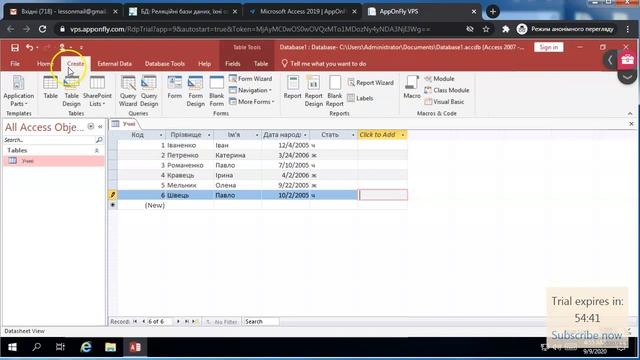Reload the browser page
640x360 pixels.
[42, 29]
